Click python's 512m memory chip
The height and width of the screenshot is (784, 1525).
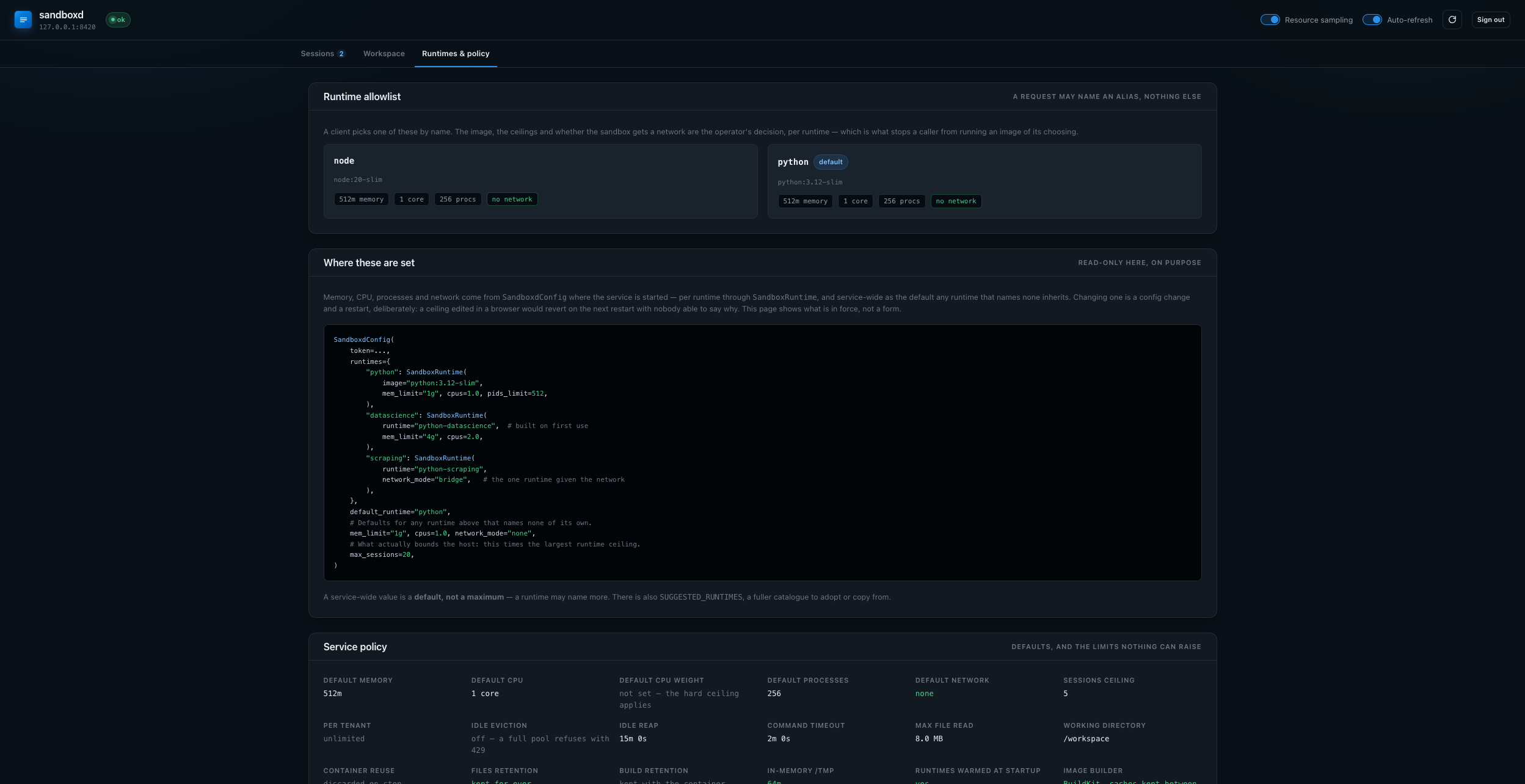point(806,201)
